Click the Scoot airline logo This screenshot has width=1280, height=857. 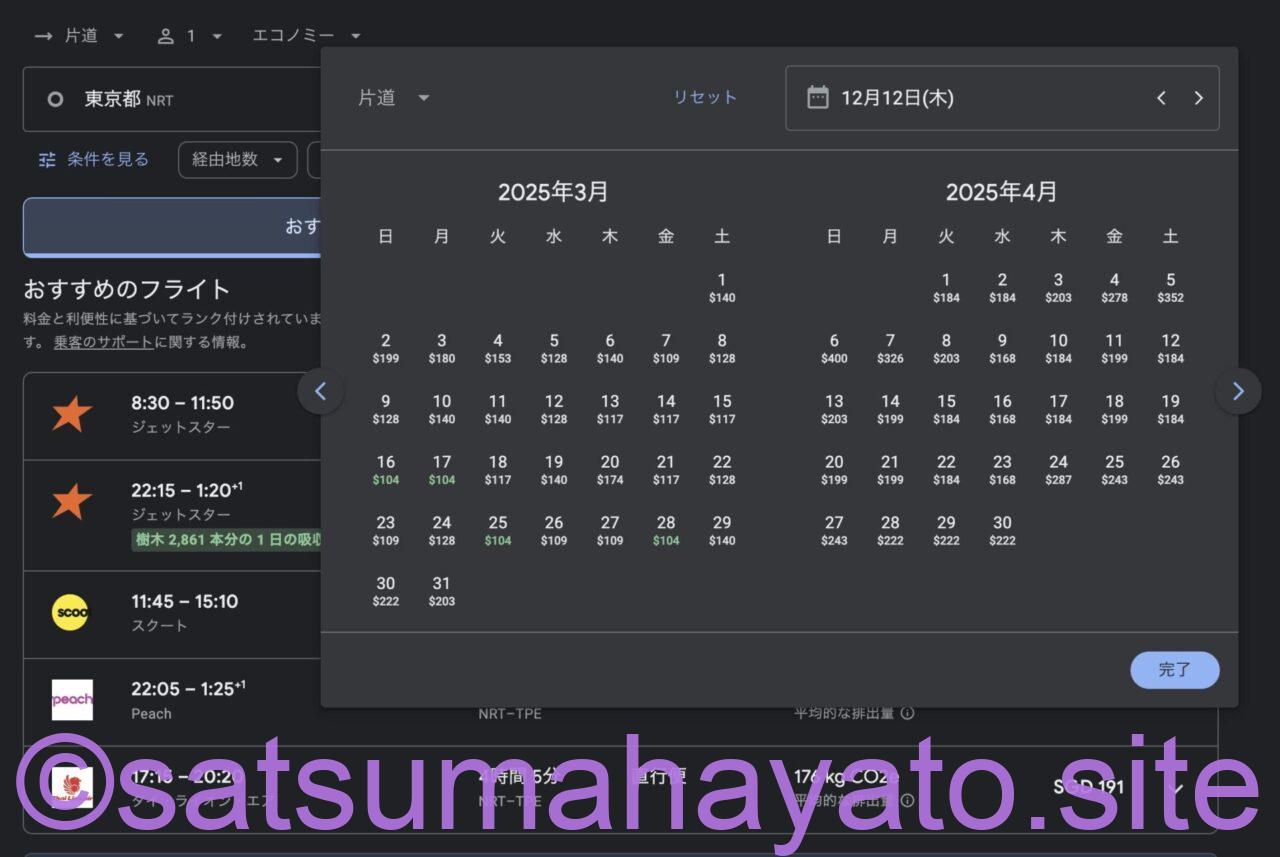click(71, 612)
